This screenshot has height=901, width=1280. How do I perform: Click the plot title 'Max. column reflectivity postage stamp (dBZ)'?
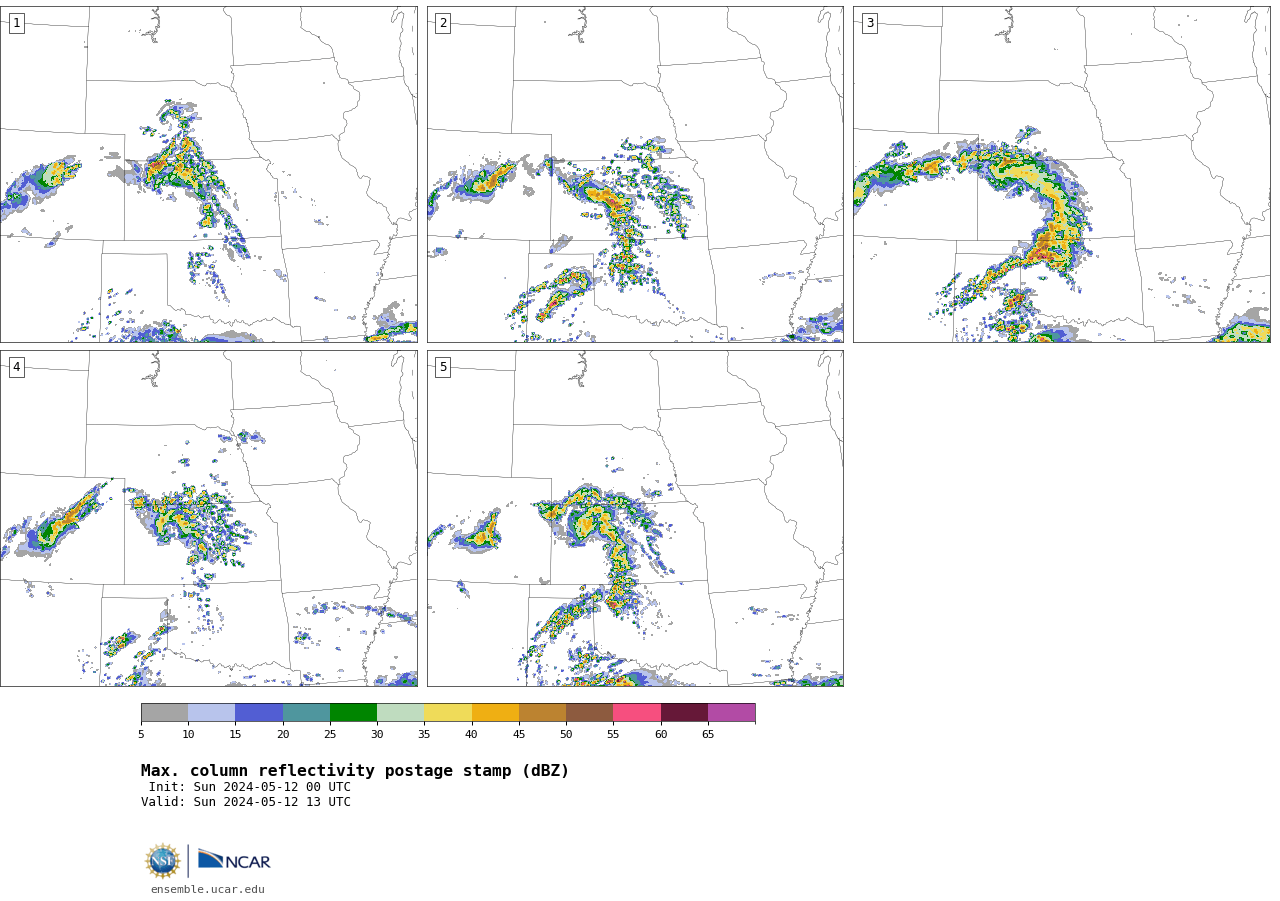pos(355,771)
